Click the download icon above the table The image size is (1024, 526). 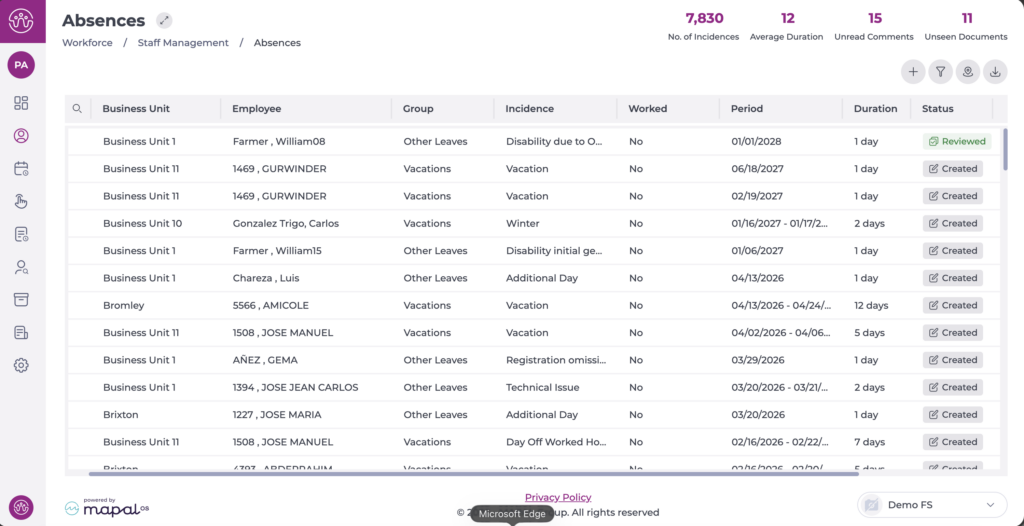coord(995,71)
